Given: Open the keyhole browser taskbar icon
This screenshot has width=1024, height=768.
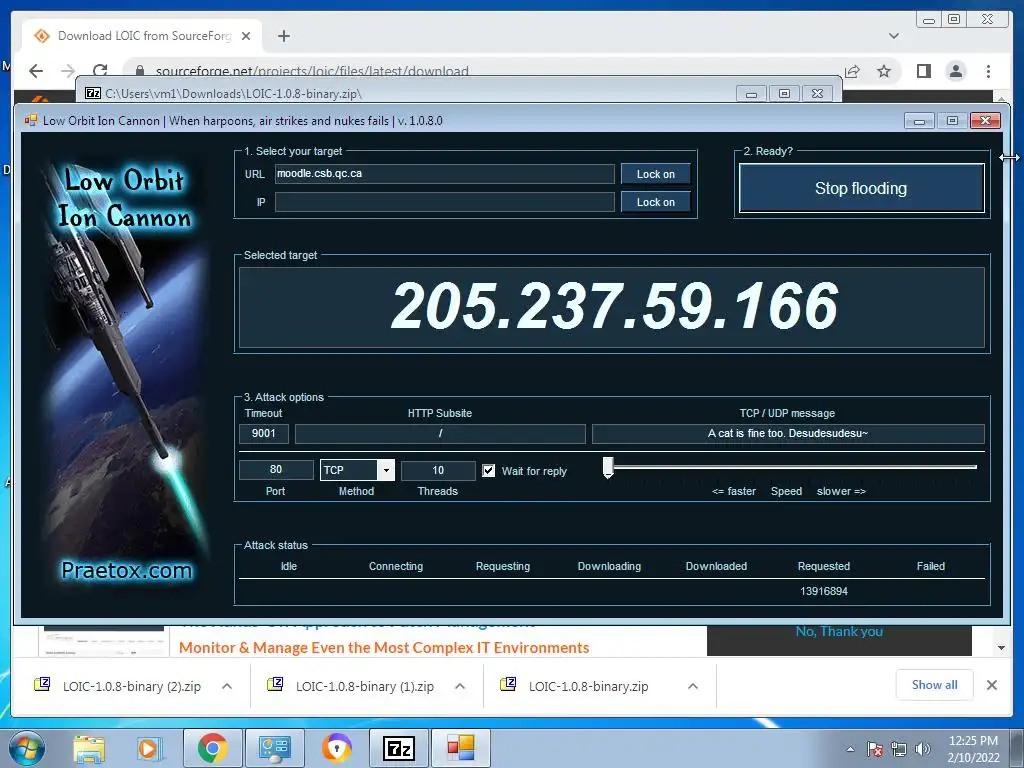Looking at the screenshot, I should [337, 748].
